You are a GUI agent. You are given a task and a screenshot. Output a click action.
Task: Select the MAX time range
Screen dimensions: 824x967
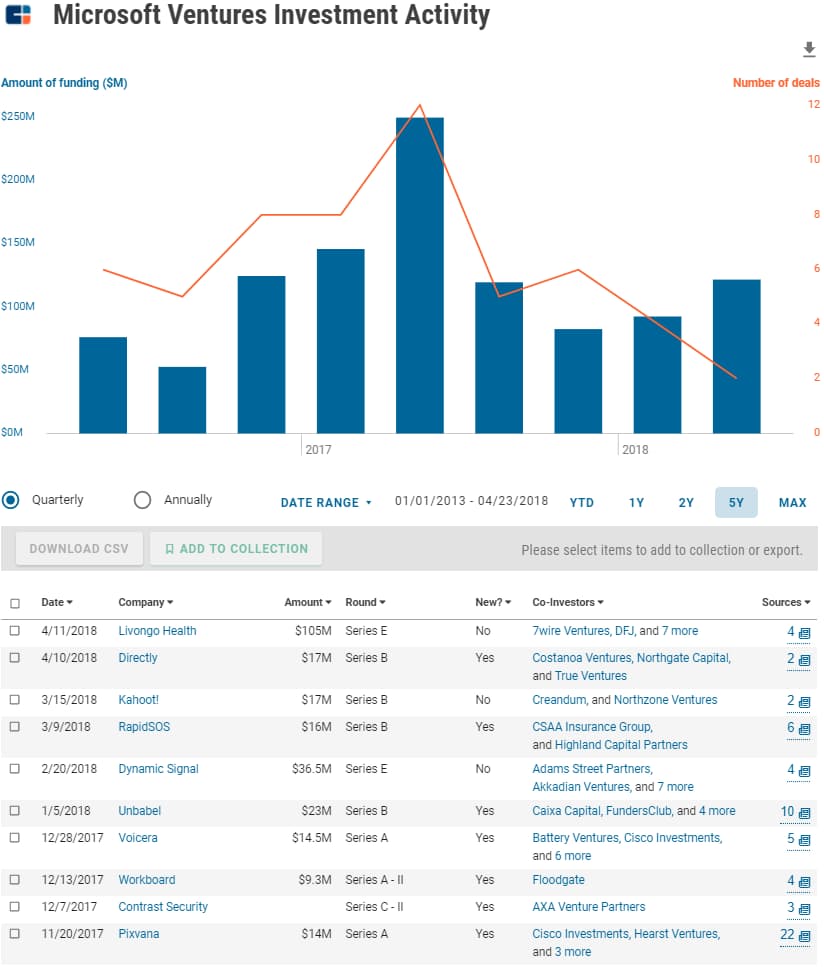(x=792, y=503)
